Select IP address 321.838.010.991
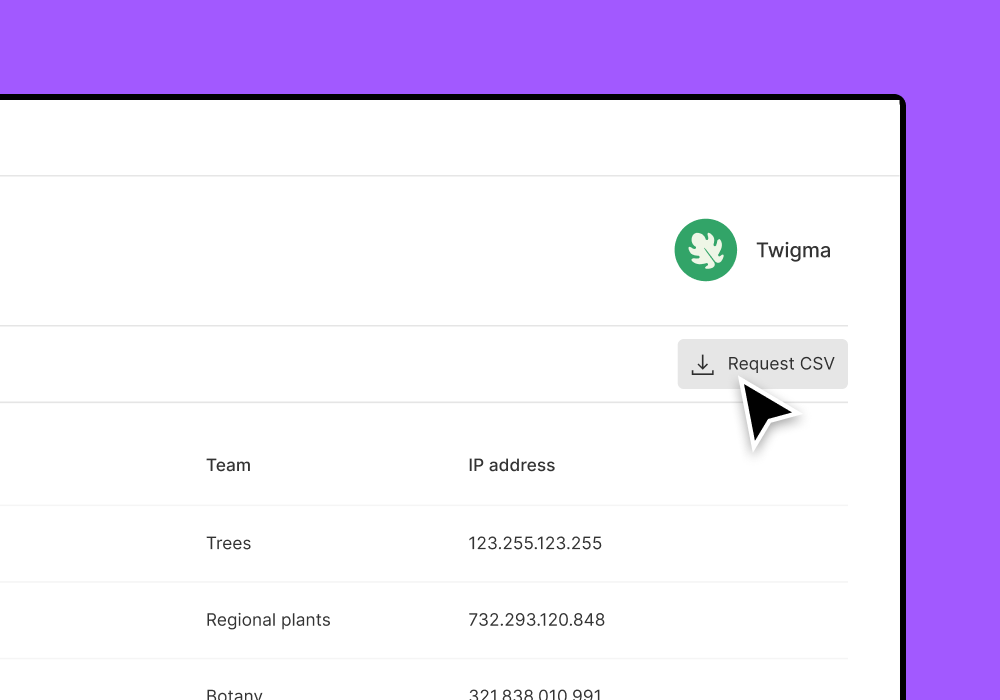The height and width of the screenshot is (700, 1000). click(x=535, y=694)
